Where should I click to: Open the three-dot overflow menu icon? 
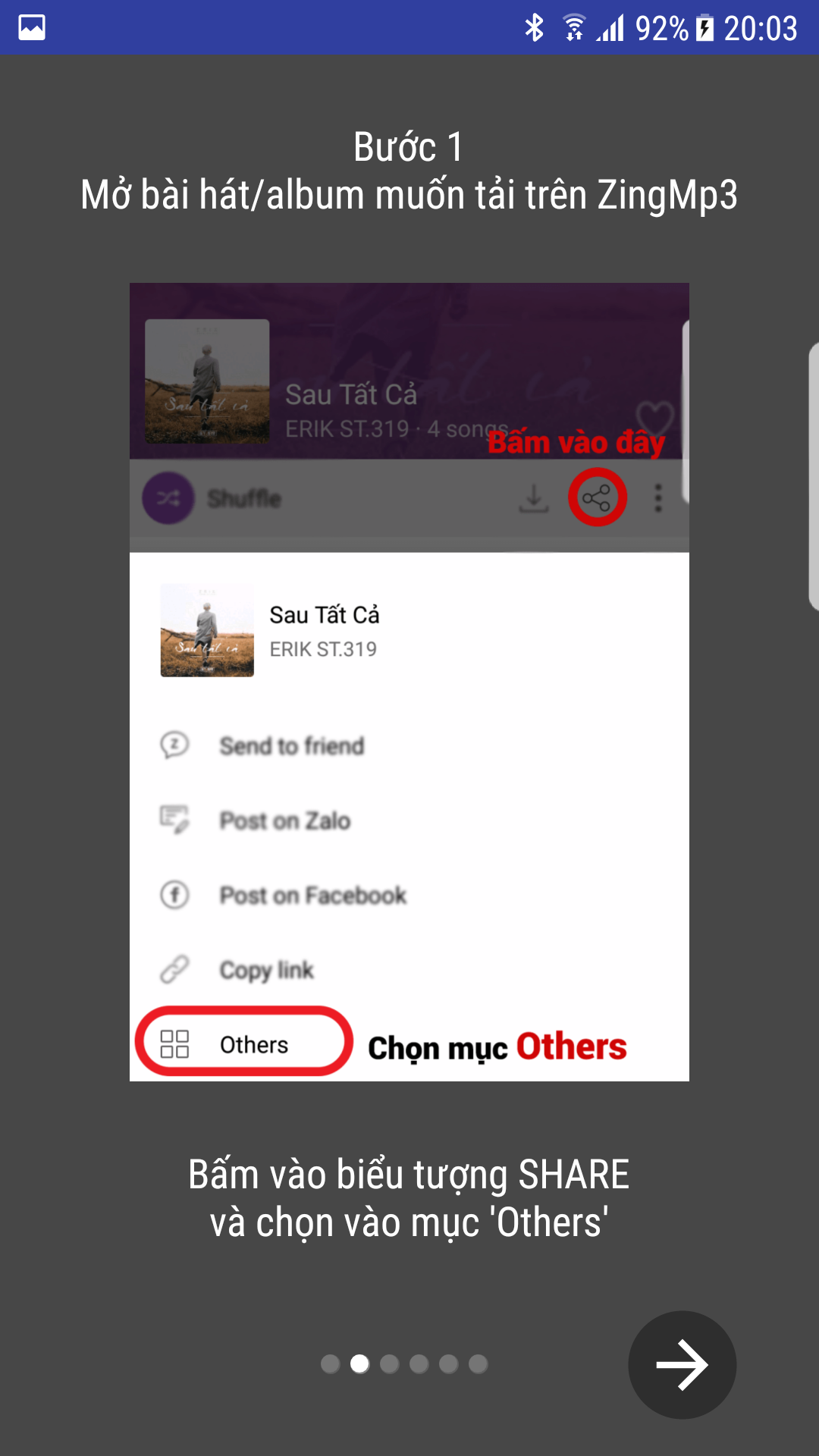[x=658, y=498]
